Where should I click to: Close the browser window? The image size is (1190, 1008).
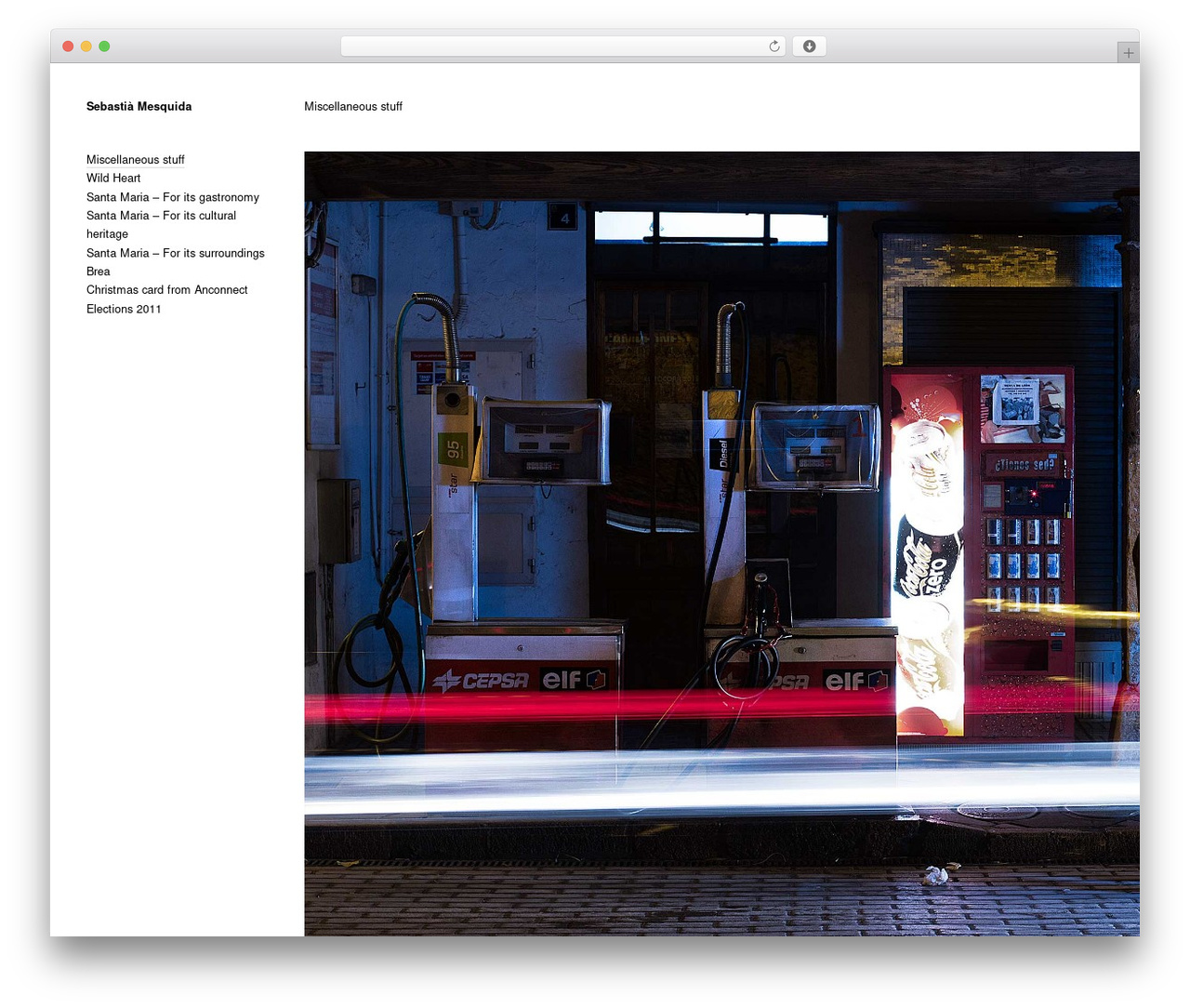point(68,46)
